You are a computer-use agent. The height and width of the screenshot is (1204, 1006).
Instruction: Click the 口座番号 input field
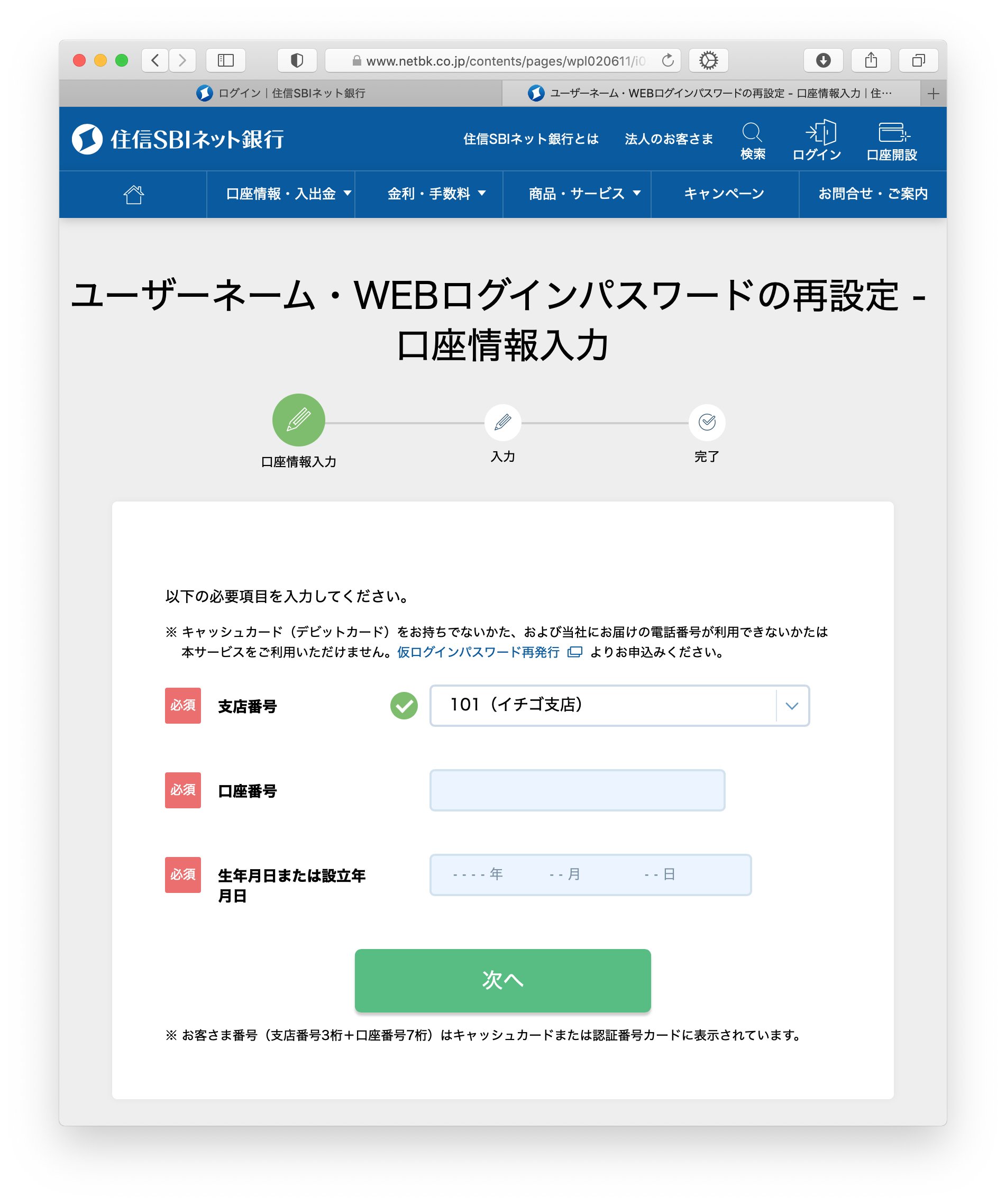pyautogui.click(x=577, y=790)
